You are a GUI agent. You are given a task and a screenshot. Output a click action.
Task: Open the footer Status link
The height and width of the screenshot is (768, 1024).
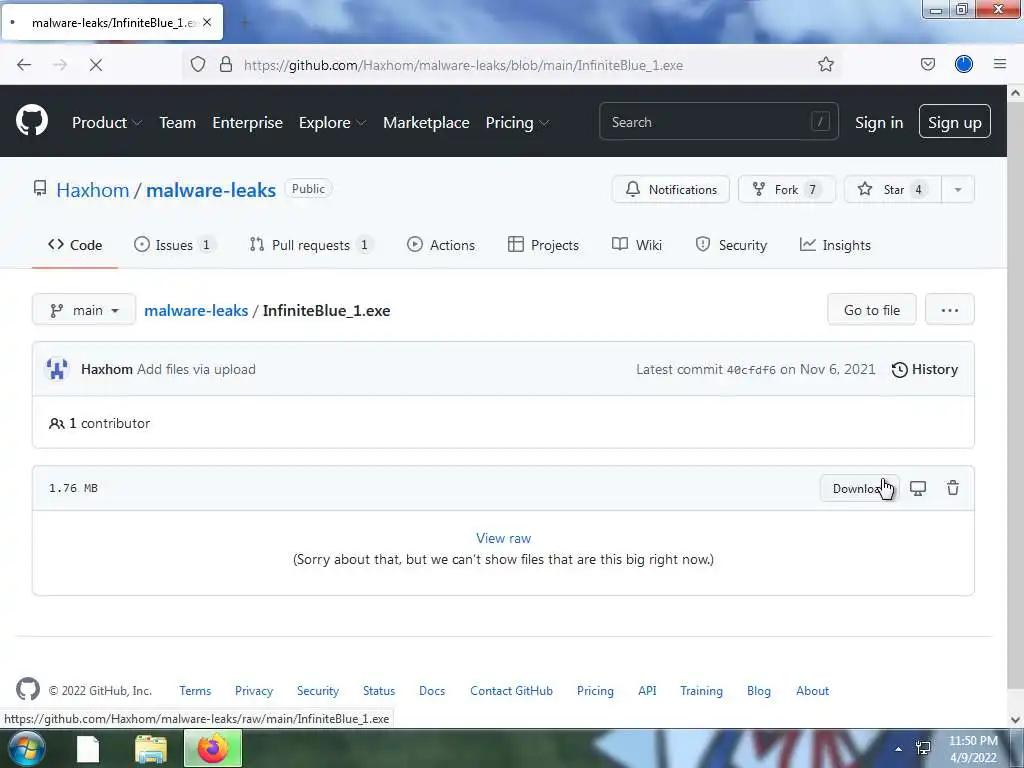379,690
